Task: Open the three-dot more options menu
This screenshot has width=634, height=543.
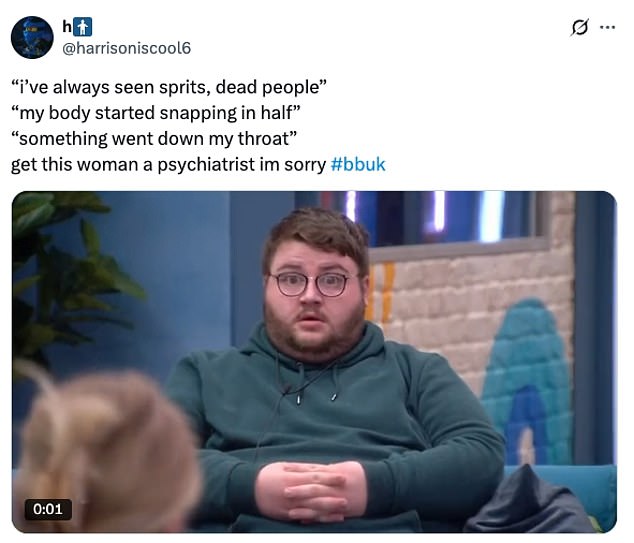Action: coord(607,27)
